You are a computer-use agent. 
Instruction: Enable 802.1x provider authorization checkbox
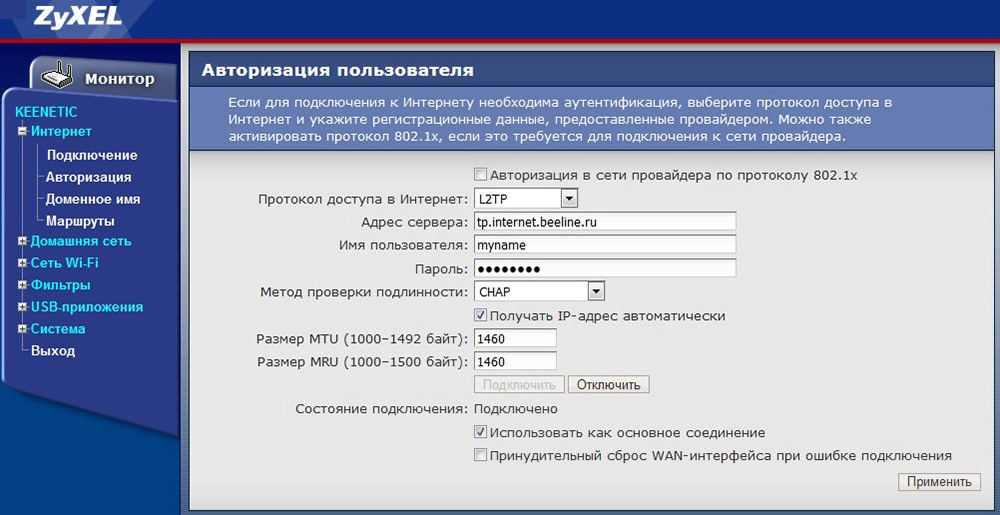[x=480, y=175]
